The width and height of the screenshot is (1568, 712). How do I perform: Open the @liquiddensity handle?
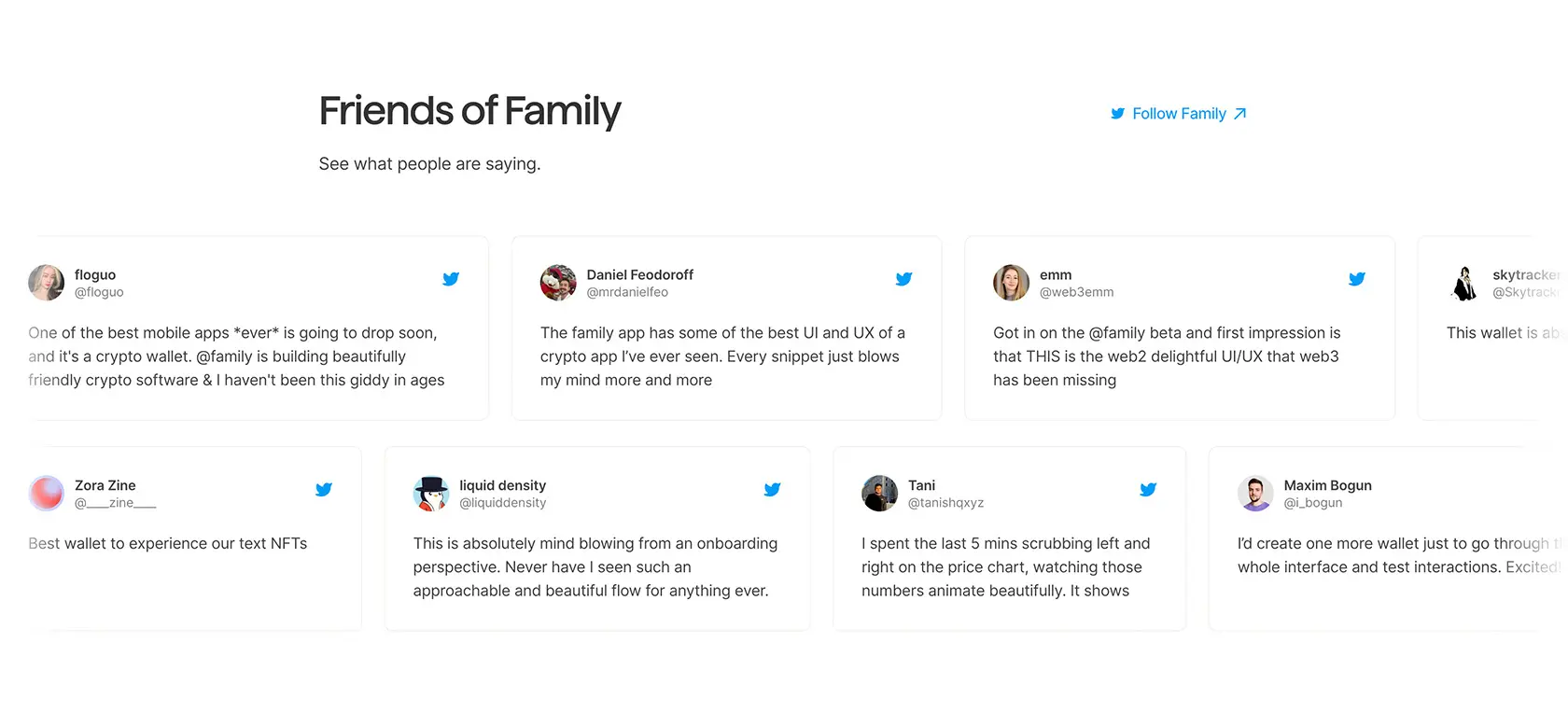[x=502, y=503]
